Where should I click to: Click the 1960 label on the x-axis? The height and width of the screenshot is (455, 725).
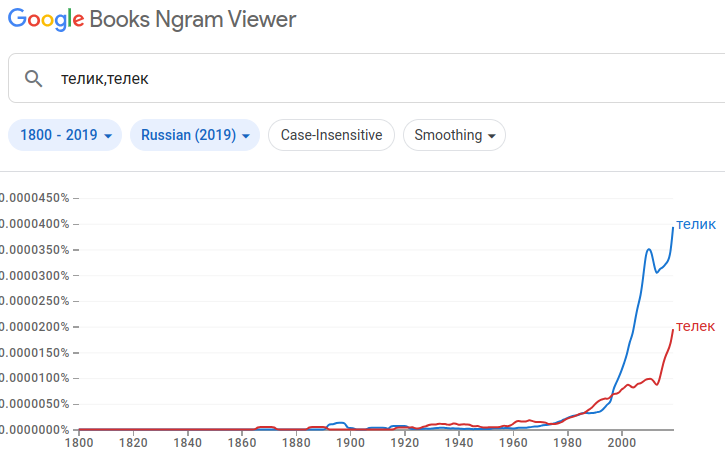pos(513,442)
